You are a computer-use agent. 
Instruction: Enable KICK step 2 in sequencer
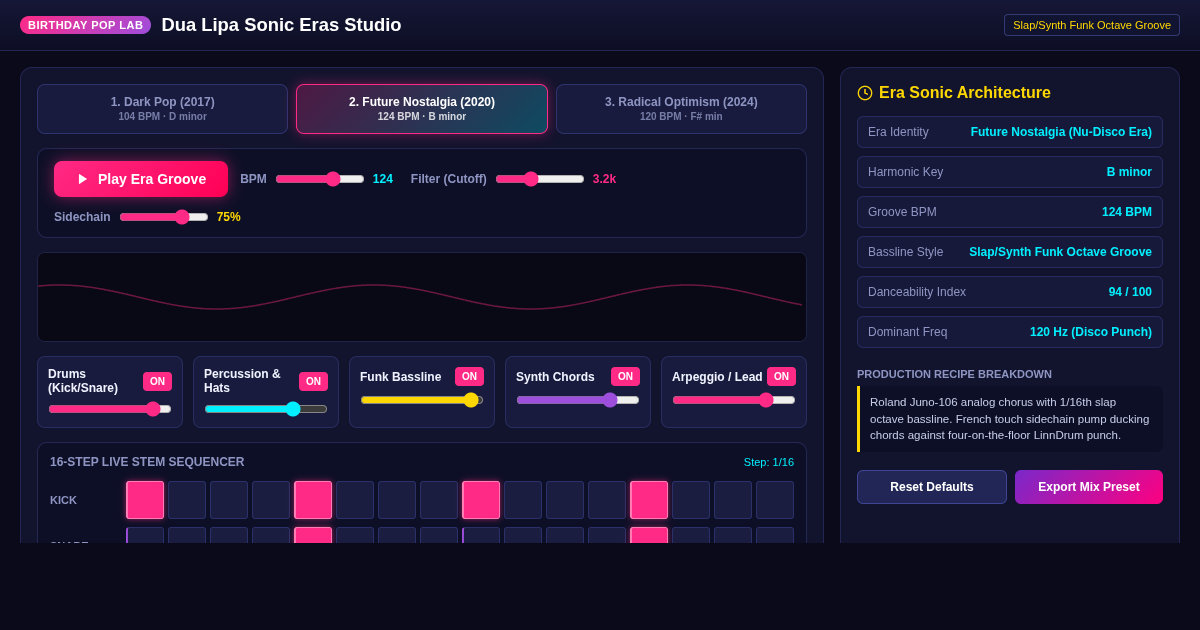pos(187,500)
